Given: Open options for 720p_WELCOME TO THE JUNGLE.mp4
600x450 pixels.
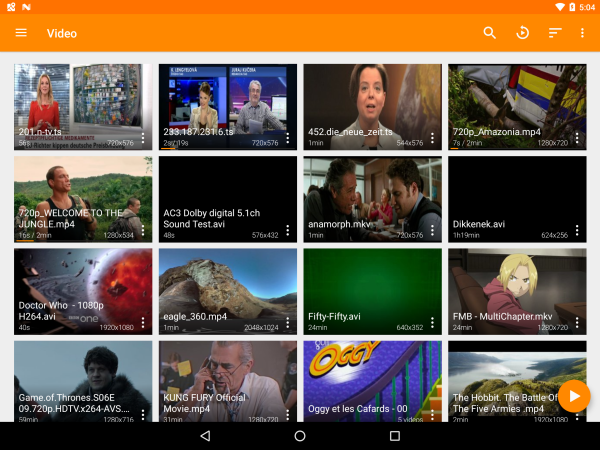Looking at the screenshot, I should (143, 230).
